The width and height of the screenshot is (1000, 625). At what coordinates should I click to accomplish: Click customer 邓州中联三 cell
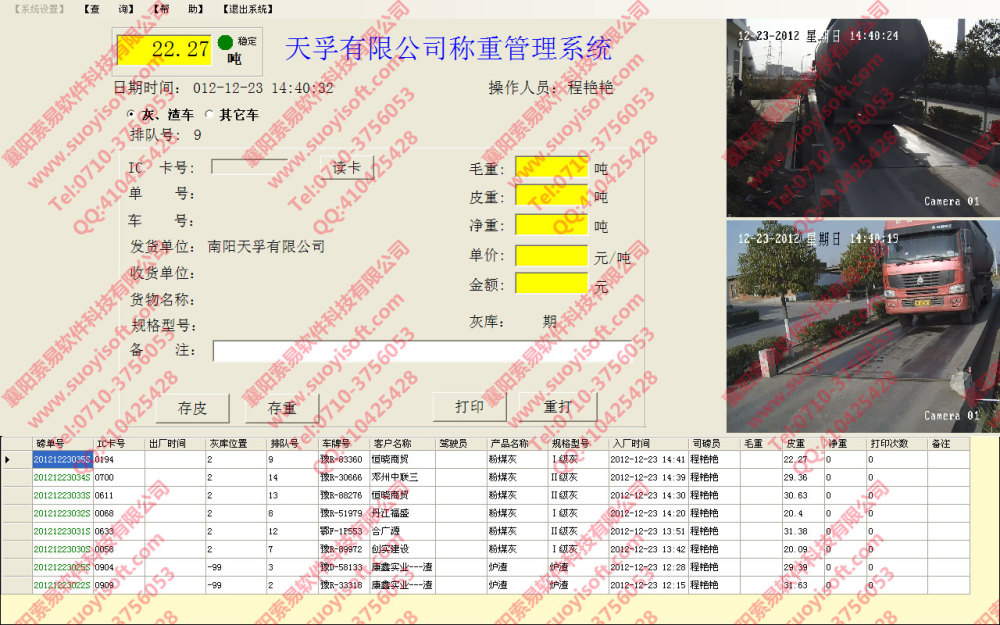tap(402, 477)
